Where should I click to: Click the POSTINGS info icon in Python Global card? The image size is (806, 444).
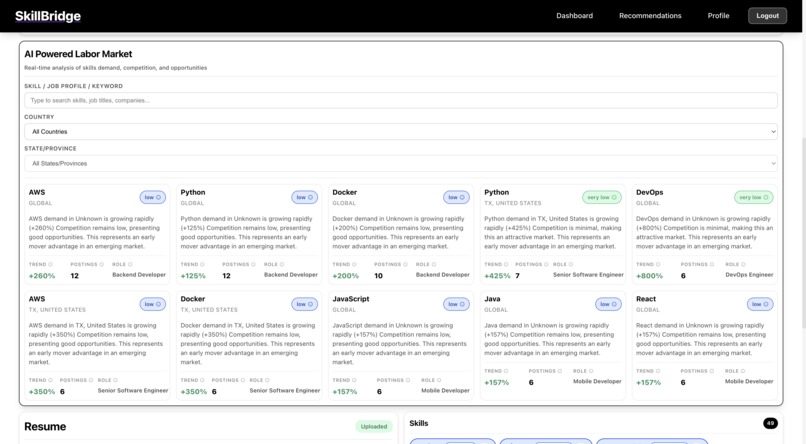click(x=253, y=264)
